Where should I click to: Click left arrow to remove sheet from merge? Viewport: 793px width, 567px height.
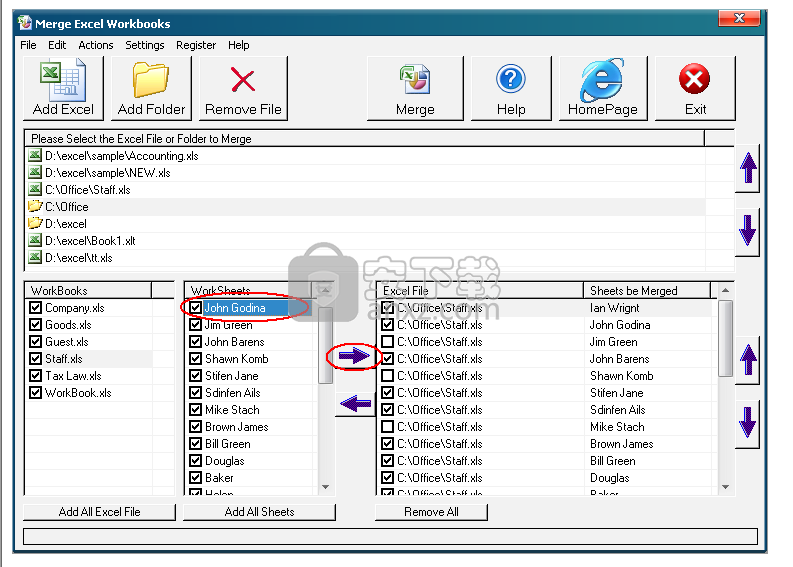[354, 404]
